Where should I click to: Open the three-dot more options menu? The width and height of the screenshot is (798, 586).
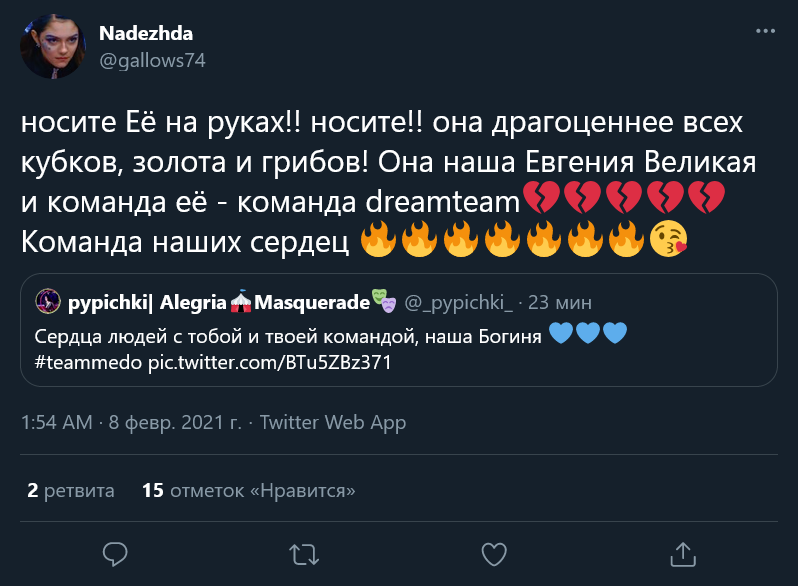pyautogui.click(x=765, y=31)
